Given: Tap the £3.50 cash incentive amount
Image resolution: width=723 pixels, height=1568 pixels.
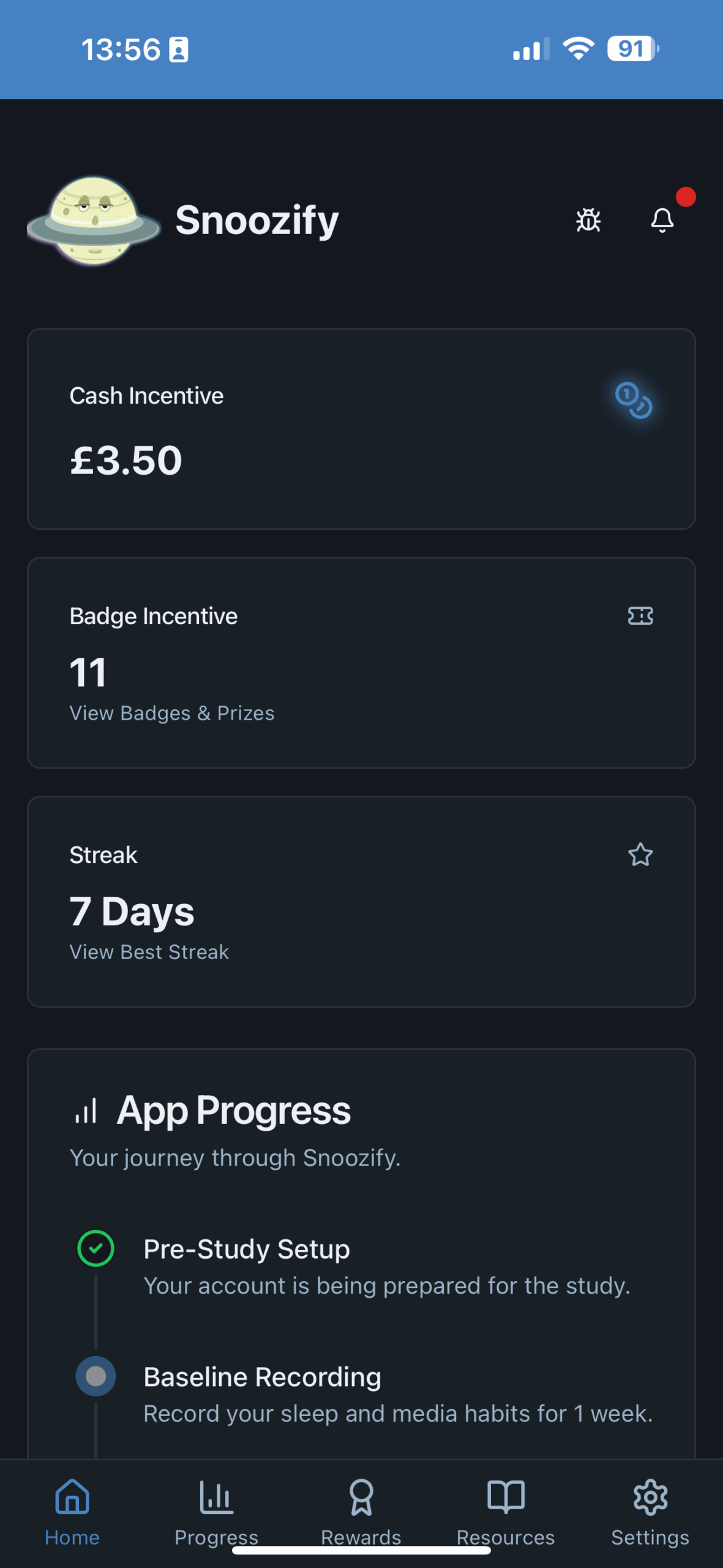Looking at the screenshot, I should (x=126, y=460).
